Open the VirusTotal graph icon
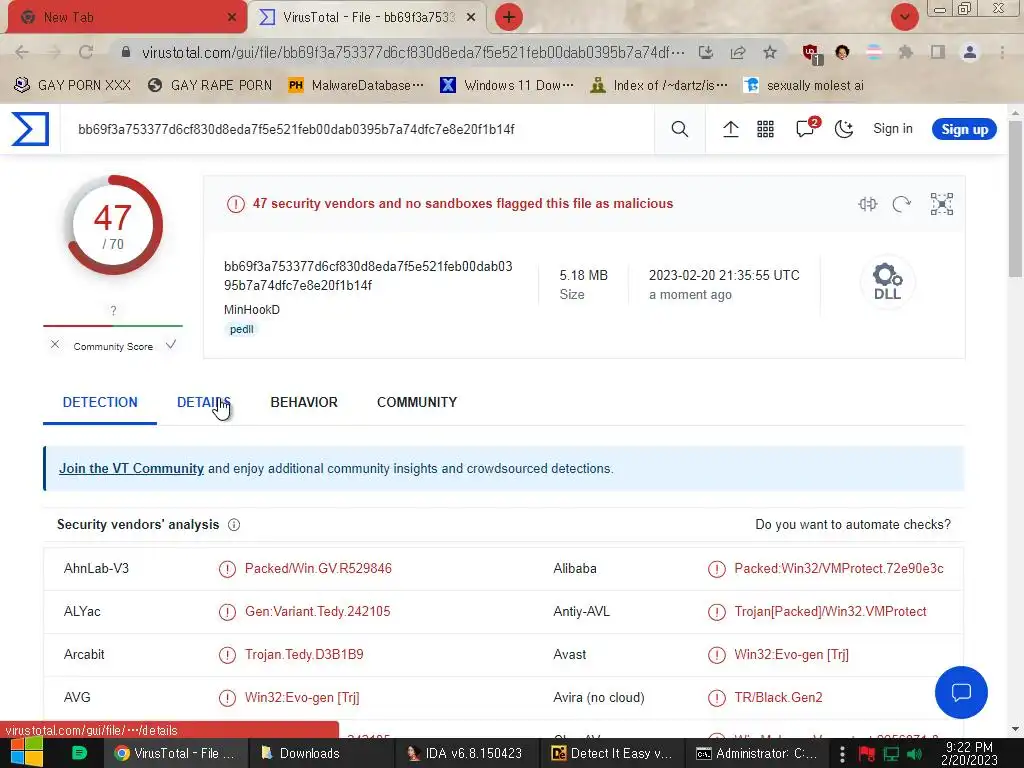Image resolution: width=1024 pixels, height=768 pixels. coord(942,204)
